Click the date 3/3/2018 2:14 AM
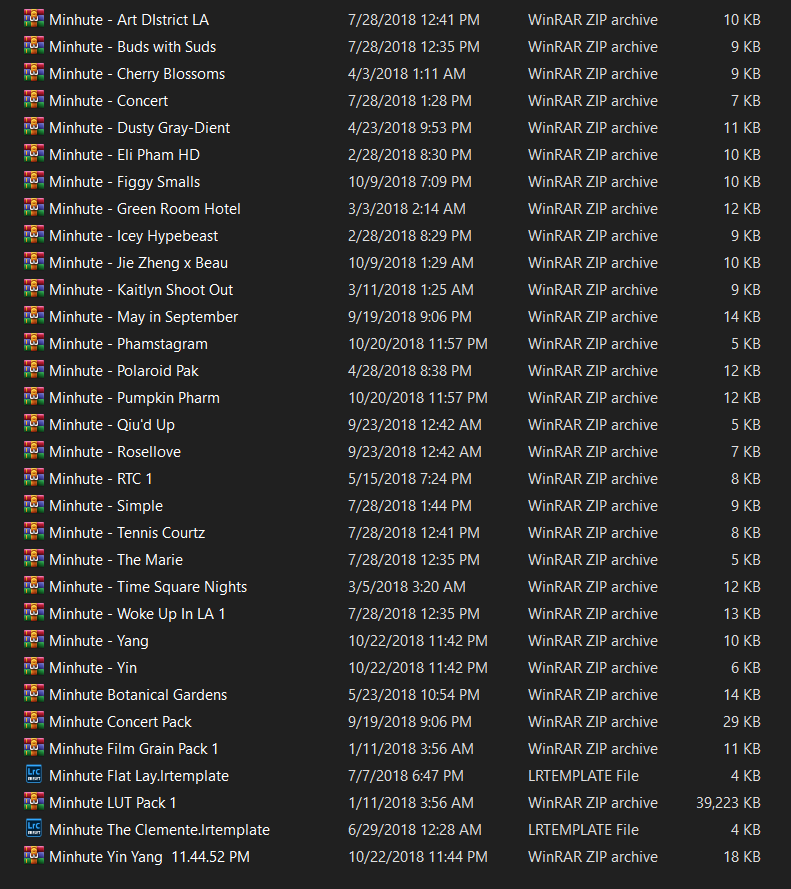The width and height of the screenshot is (791, 889). pyautogui.click(x=407, y=209)
